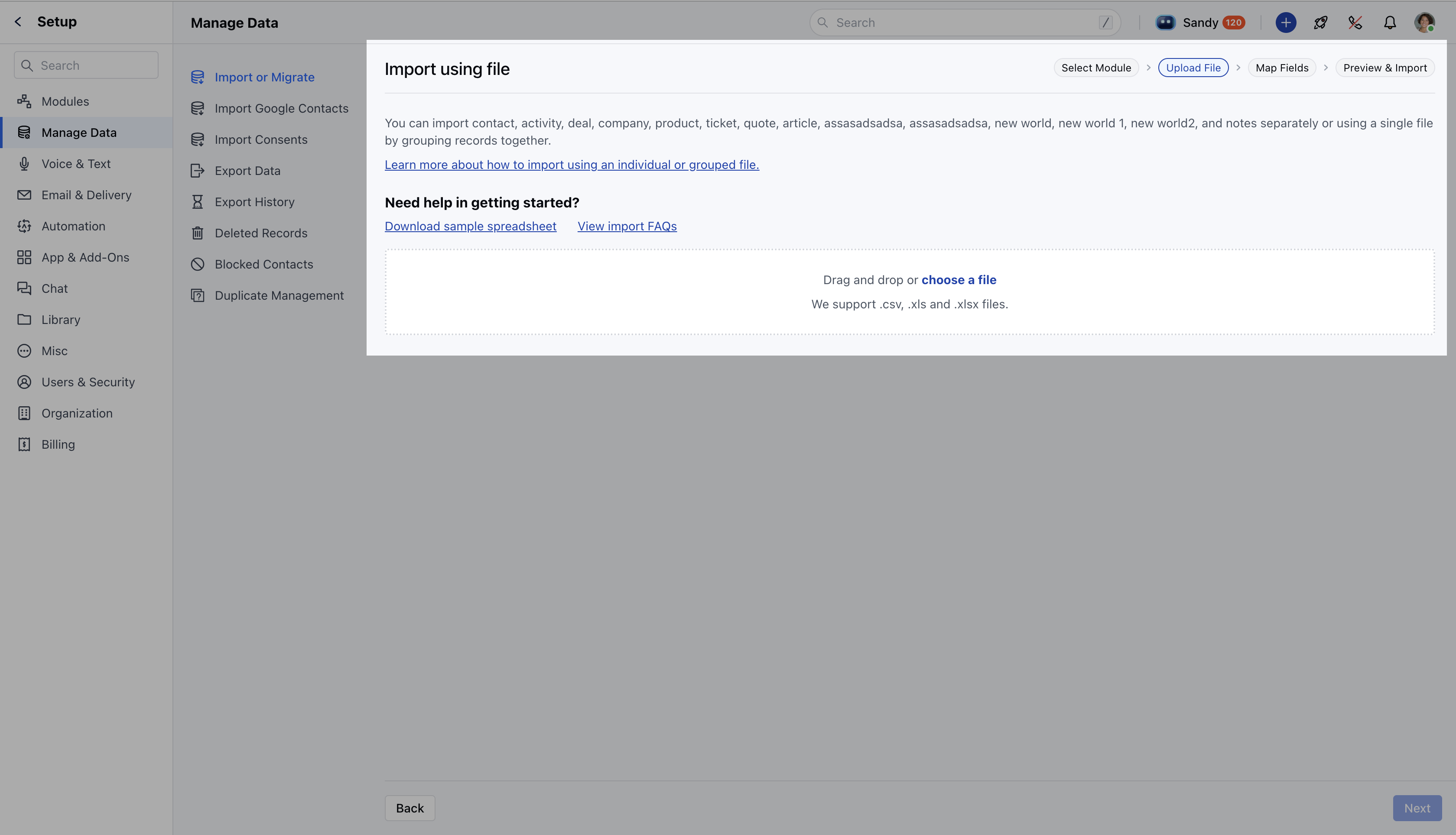Open Deleted Records section
Viewport: 1456px width, 835px height.
pos(260,233)
